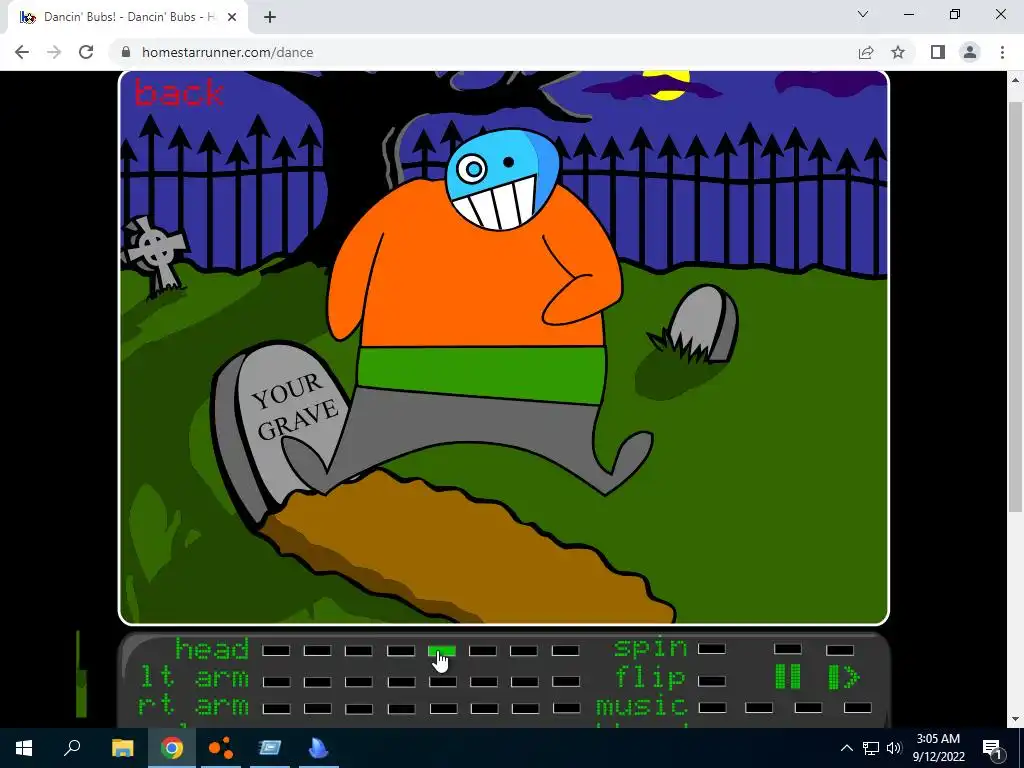
Task: Open a new browser tab
Action: [x=270, y=17]
